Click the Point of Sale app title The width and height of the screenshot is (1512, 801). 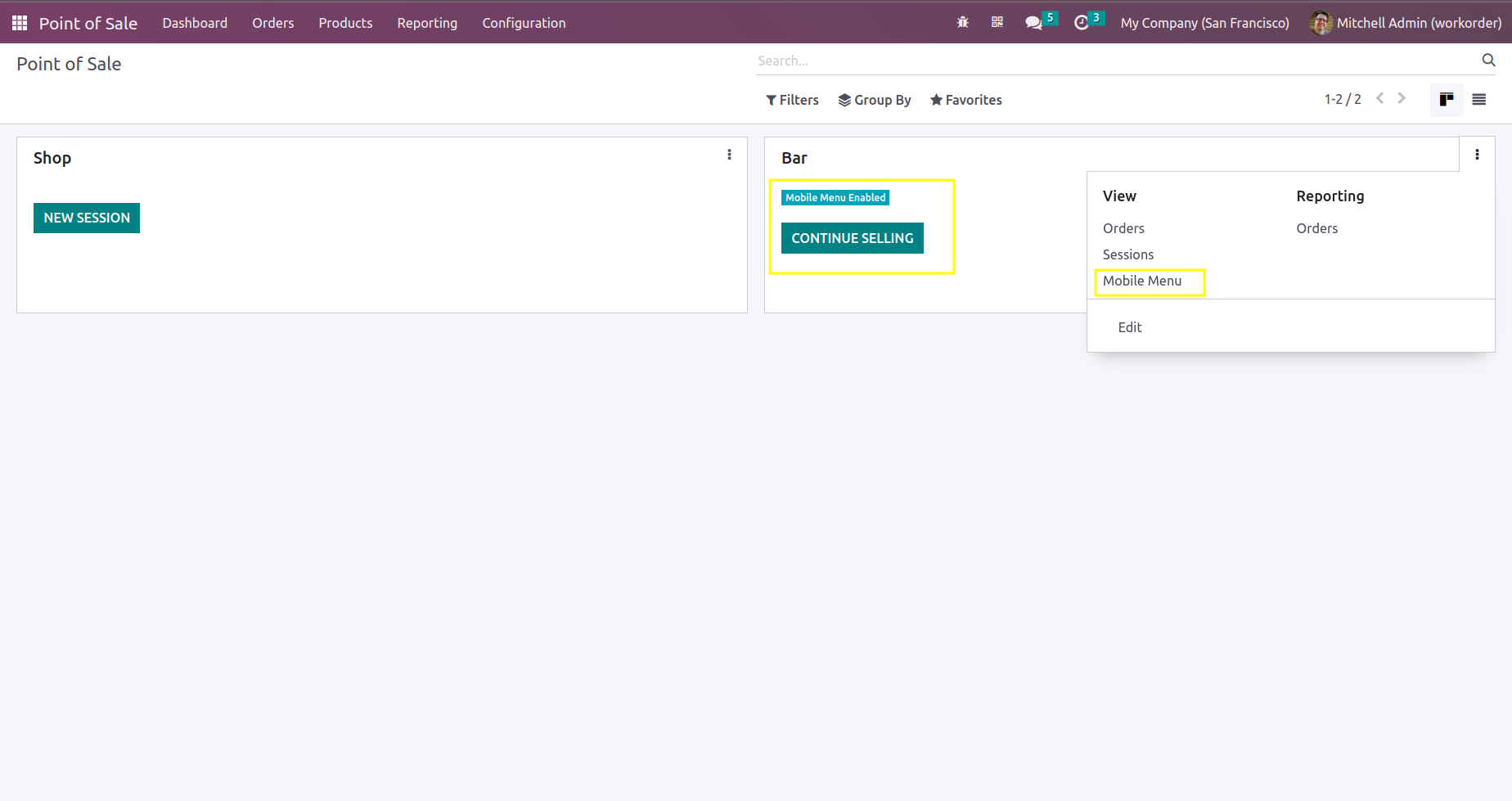click(88, 23)
